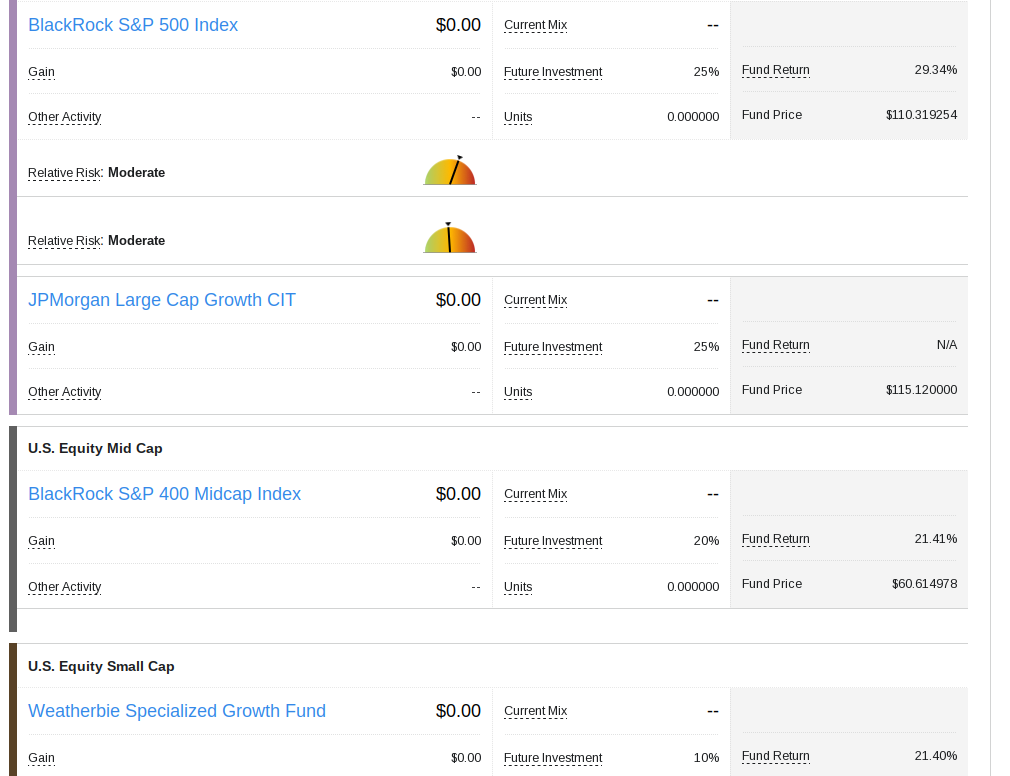
Task: Click the risk gauge icon directly below BlackRock S&P 500 Index
Action: click(450, 172)
